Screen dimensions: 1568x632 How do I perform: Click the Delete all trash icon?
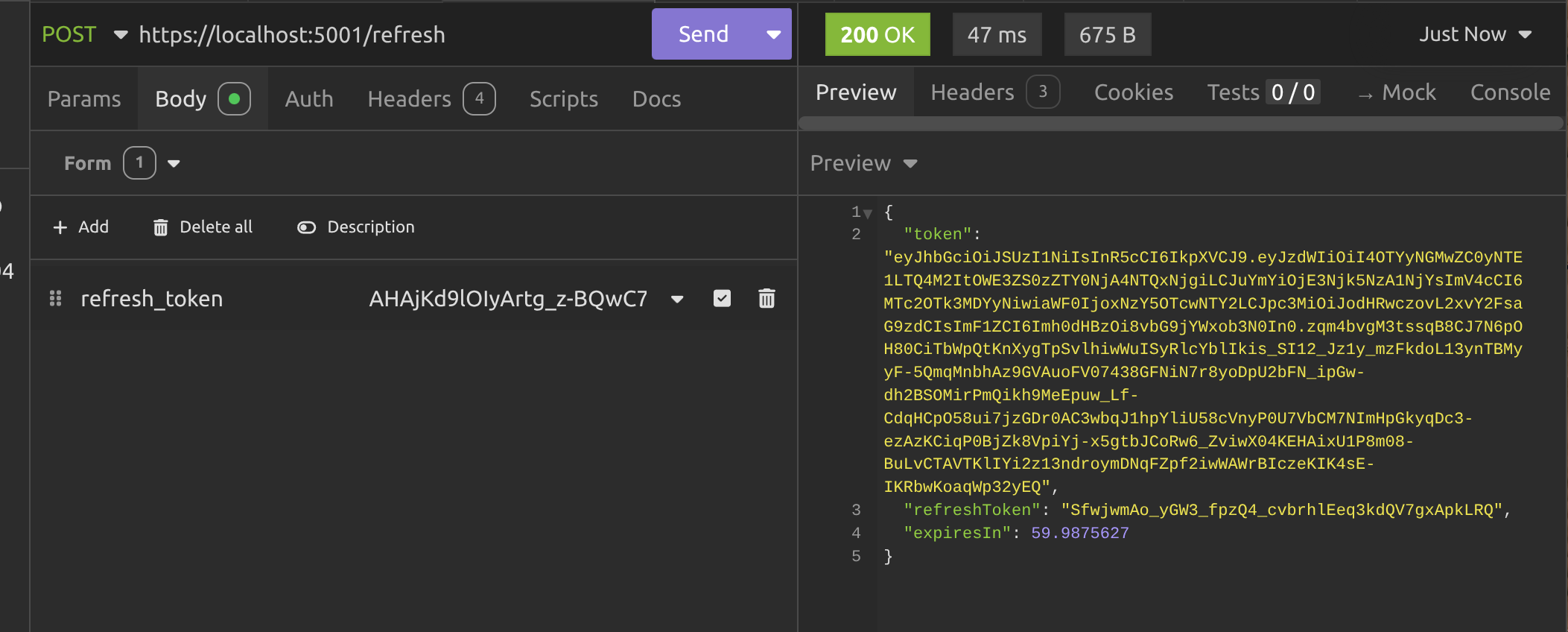coord(160,227)
